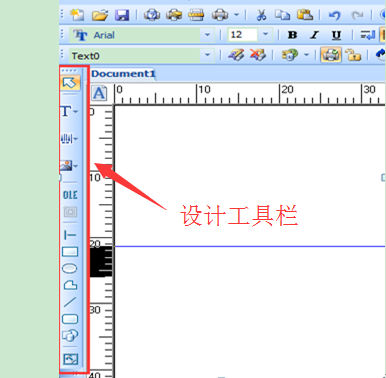Undo the last action
386x378 pixels.
(334, 15)
